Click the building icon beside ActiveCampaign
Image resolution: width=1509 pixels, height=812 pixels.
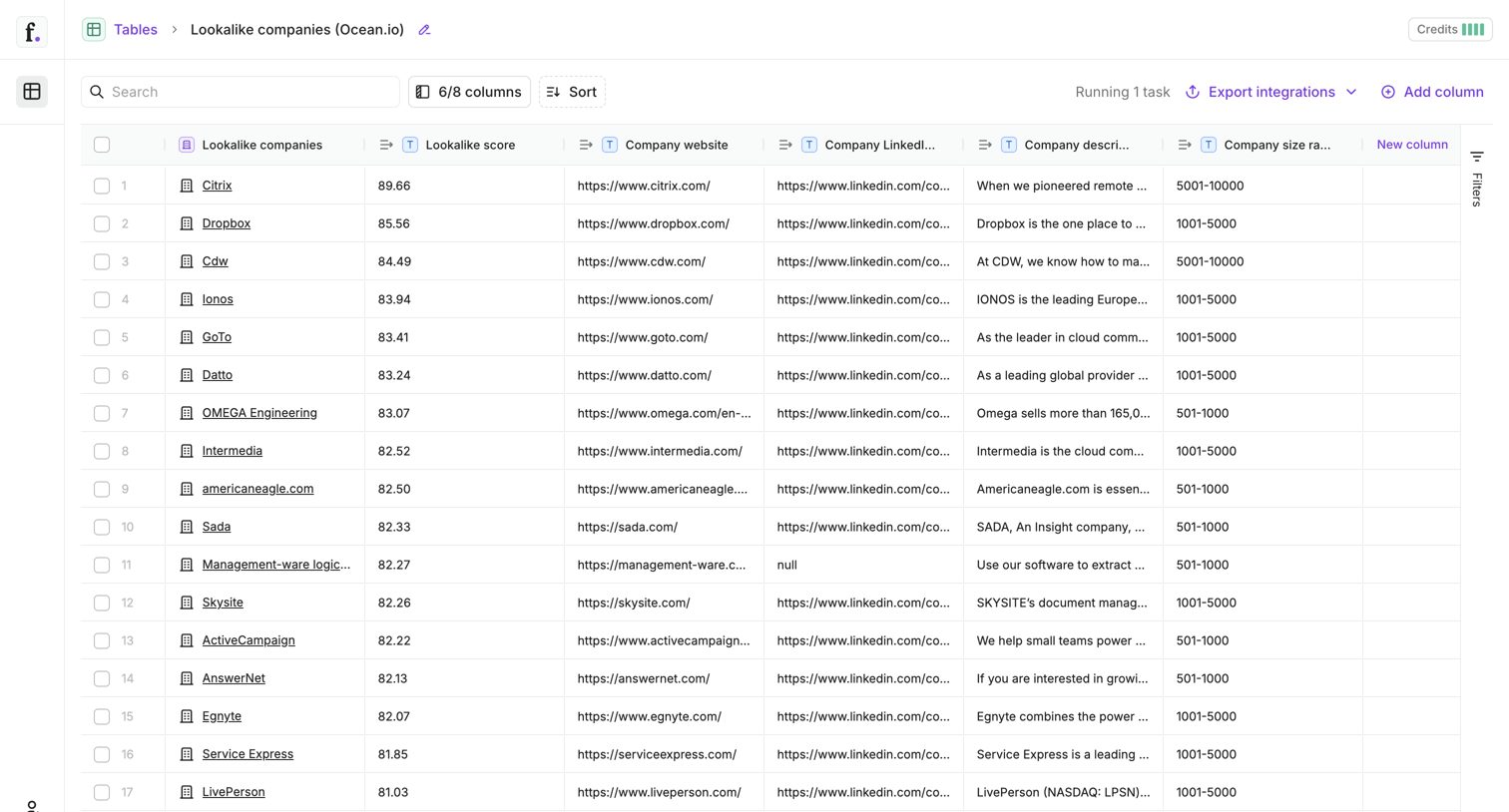187,640
